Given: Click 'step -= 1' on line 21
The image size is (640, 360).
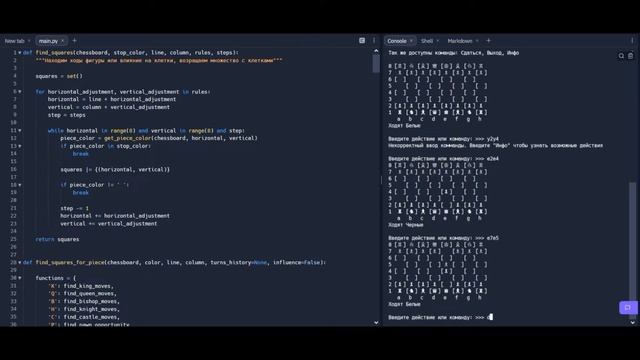Looking at the screenshot, I should pos(75,209).
